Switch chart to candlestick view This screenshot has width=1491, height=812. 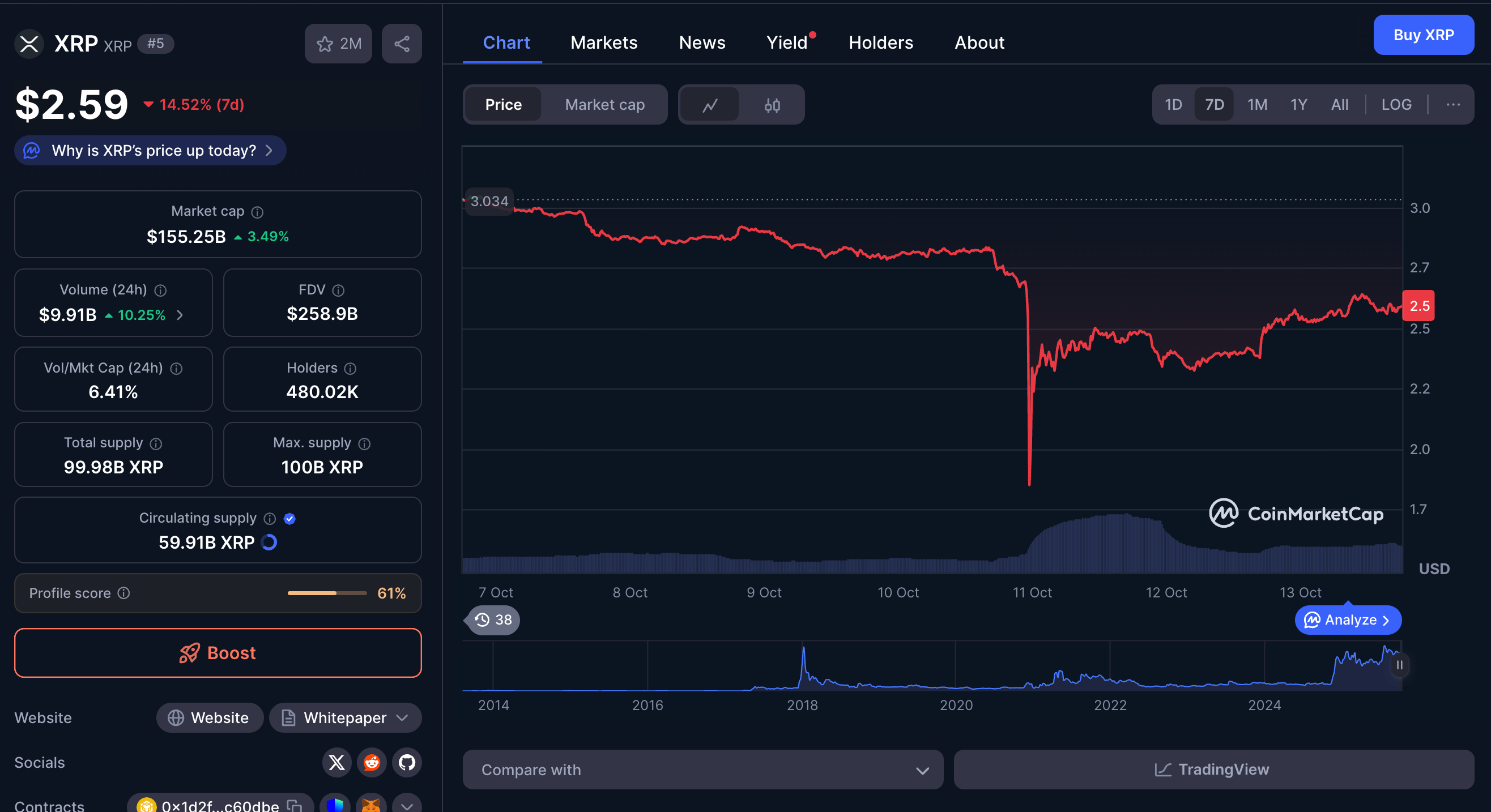click(772, 105)
